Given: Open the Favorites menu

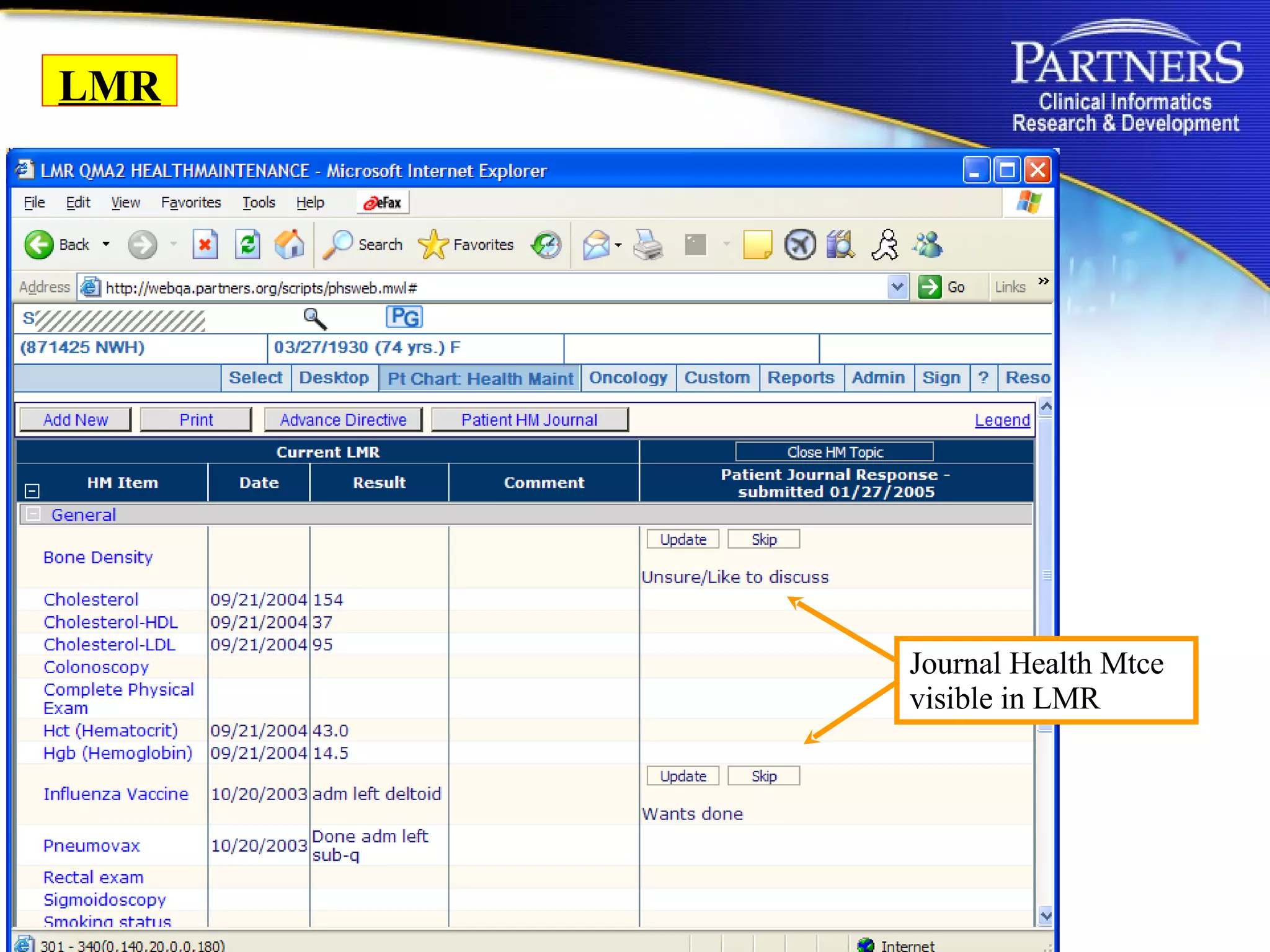Looking at the screenshot, I should tap(191, 203).
